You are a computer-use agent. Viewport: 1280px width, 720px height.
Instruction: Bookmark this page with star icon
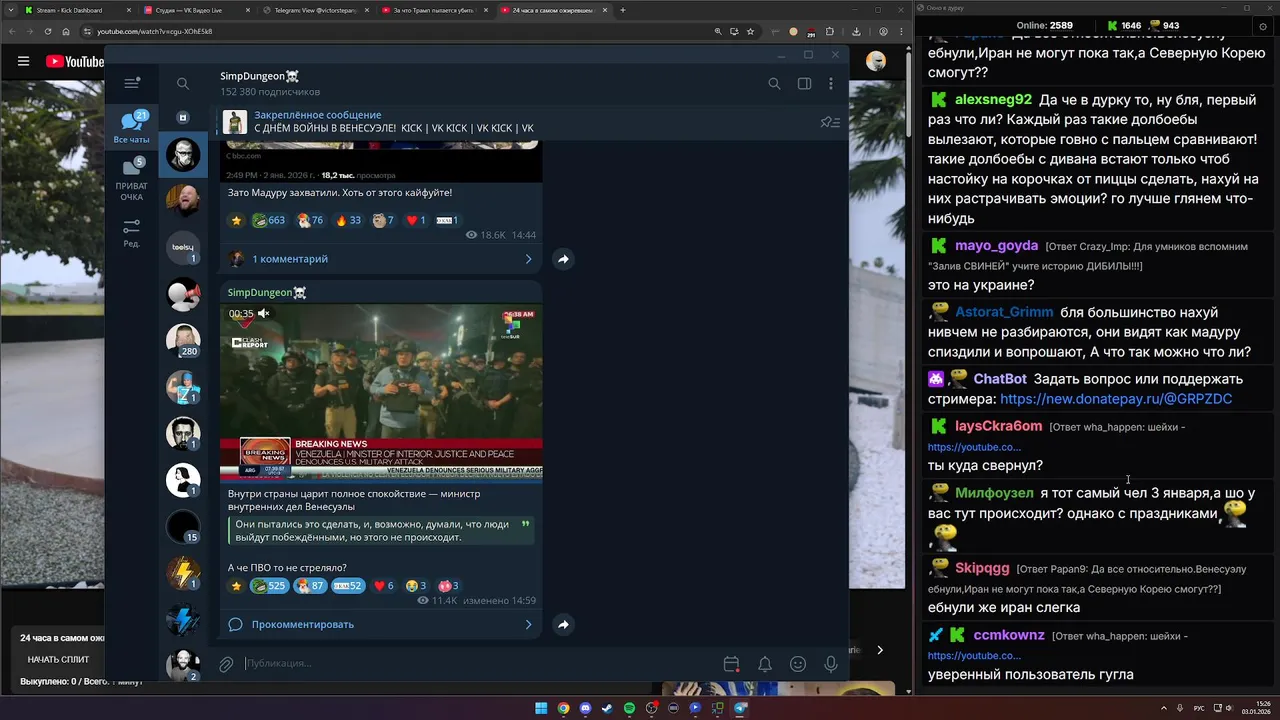point(750,31)
